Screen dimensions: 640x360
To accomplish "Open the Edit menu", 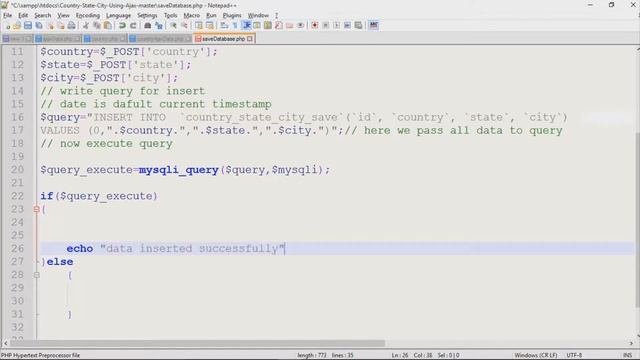I will pos(23,15).
